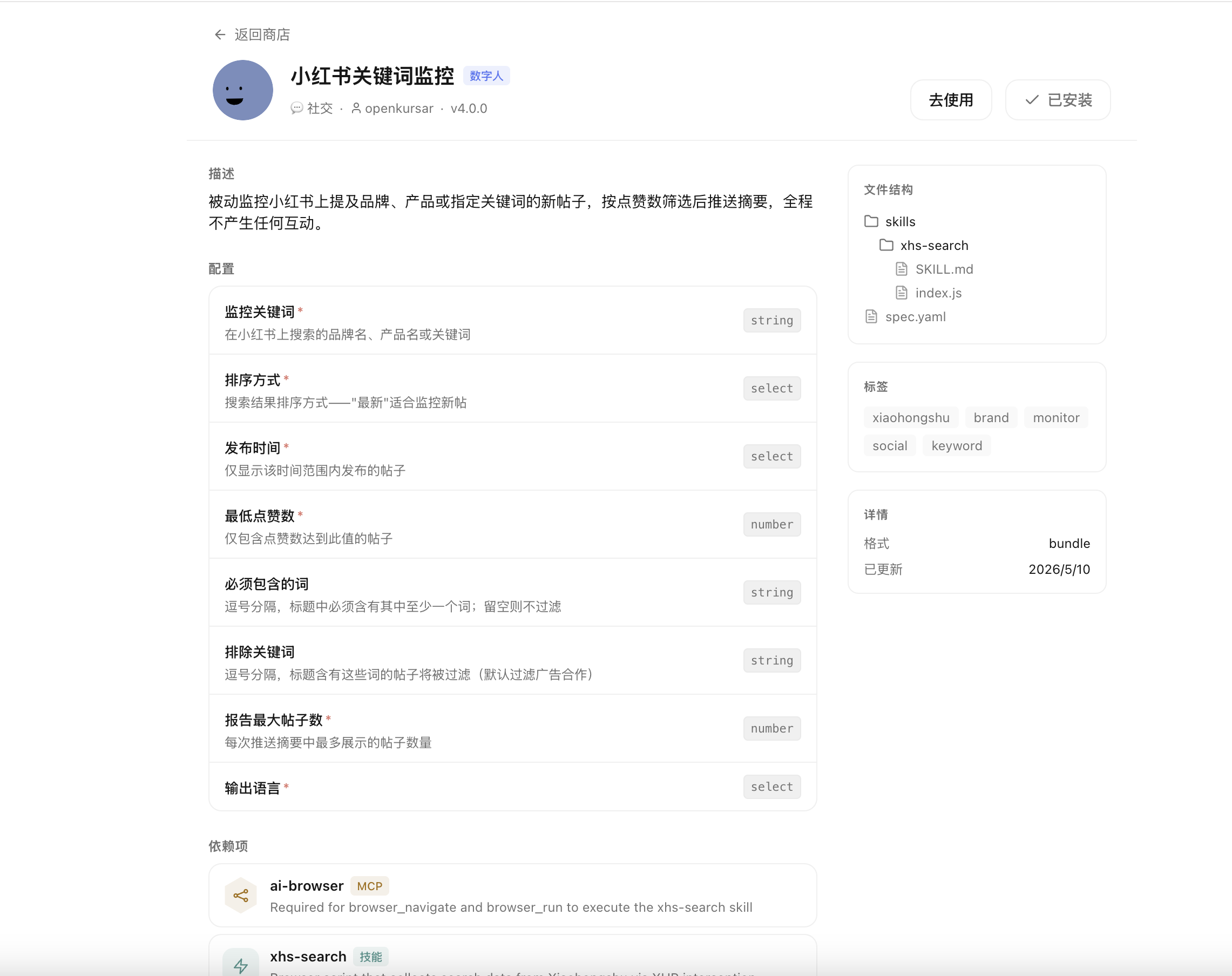Screen dimensions: 1232x976
Task: Click the 输出语言 config row title
Action: [x=253, y=788]
